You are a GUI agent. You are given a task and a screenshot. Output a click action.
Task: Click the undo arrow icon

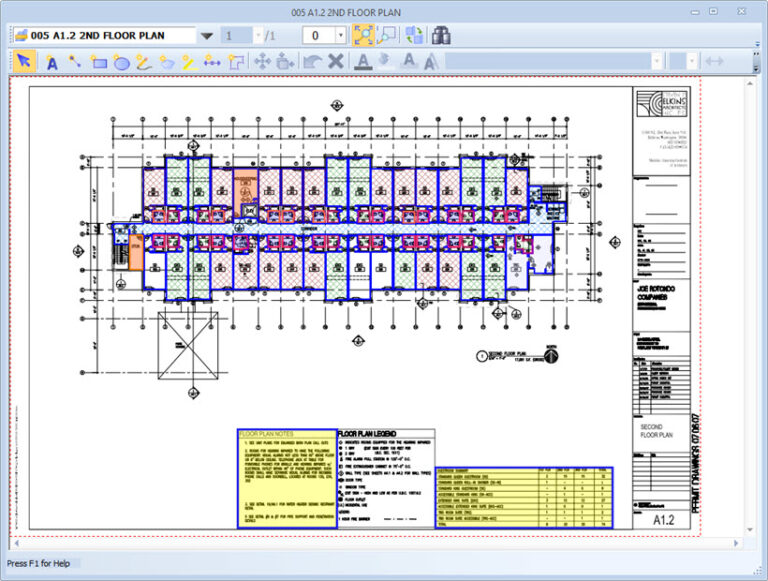point(312,62)
